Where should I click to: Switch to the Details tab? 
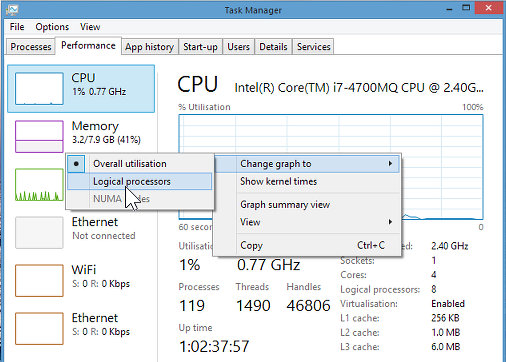273,47
